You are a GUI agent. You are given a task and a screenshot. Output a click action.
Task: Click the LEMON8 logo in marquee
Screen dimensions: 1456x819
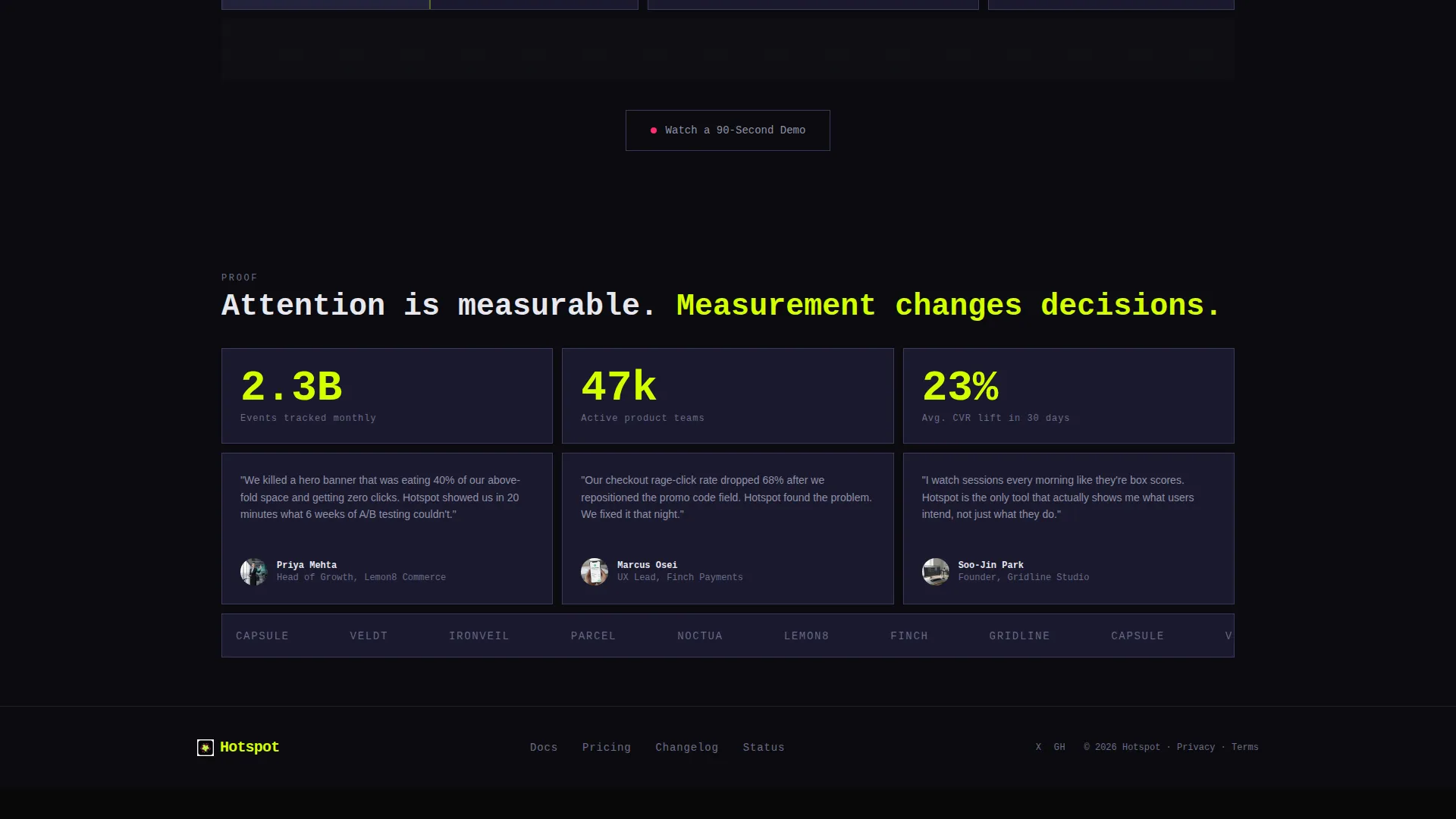[x=806, y=636]
